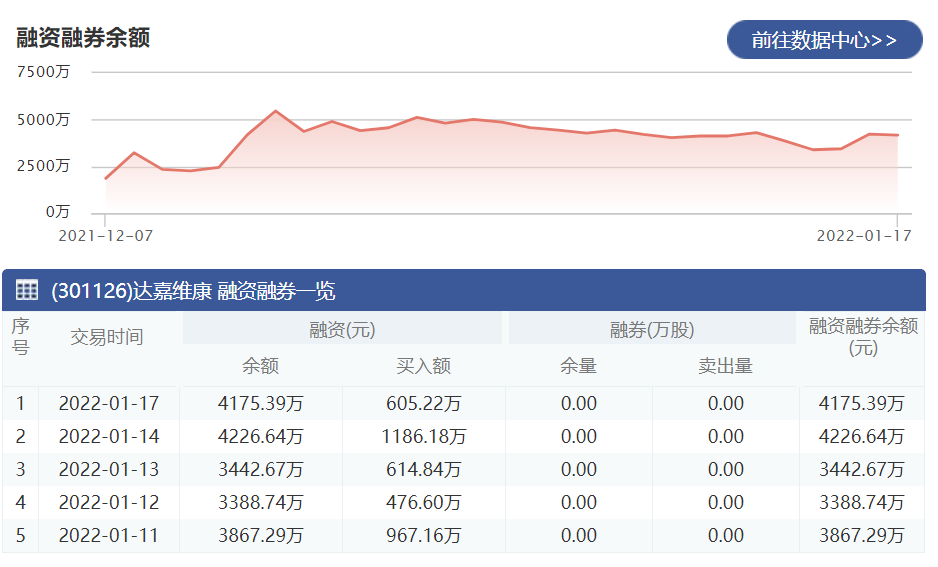This screenshot has width=938, height=567.
Task: Click the 7500万 axis label
Action: click(44, 72)
